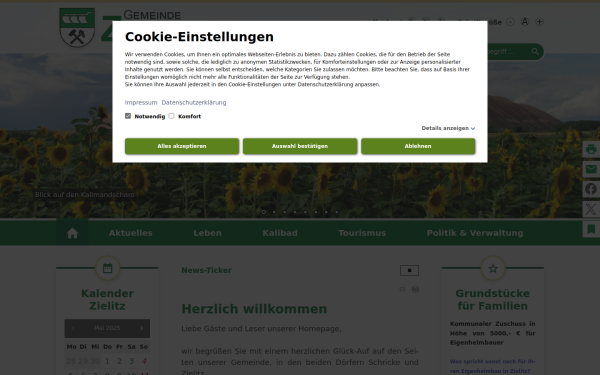Open the Facebook share icon

[x=591, y=189]
